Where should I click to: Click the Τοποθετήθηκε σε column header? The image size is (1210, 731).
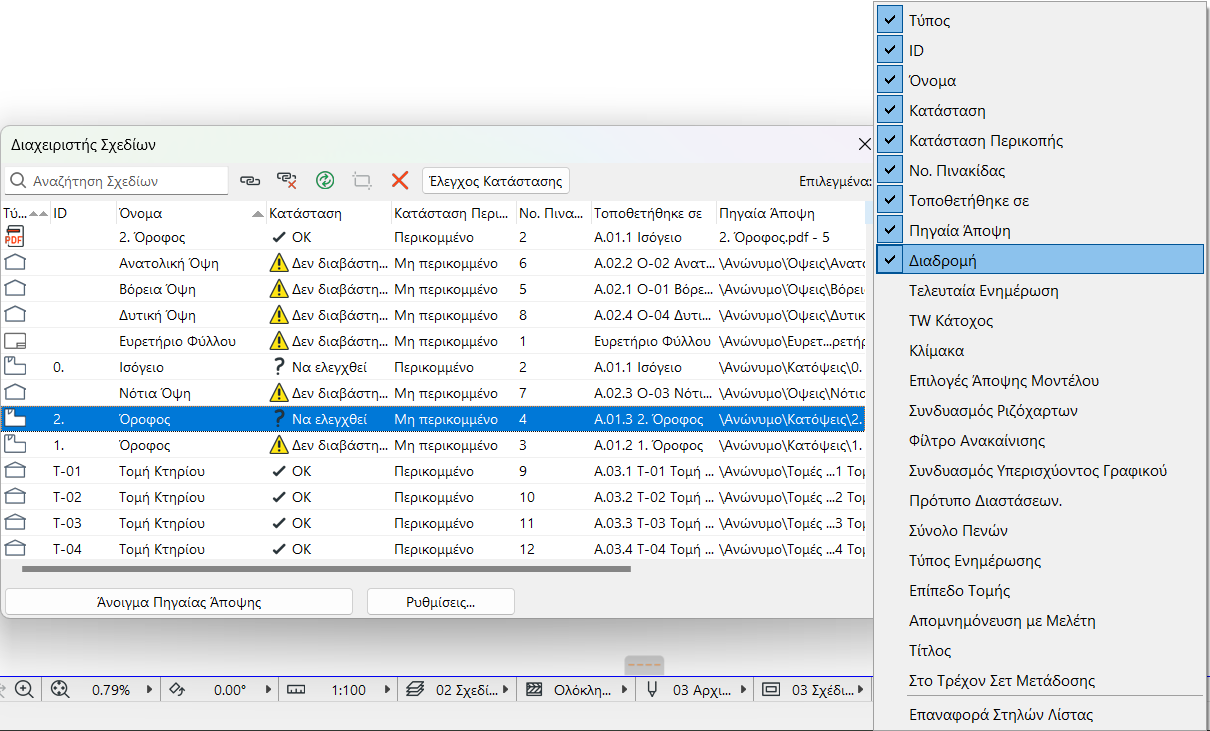point(653,213)
